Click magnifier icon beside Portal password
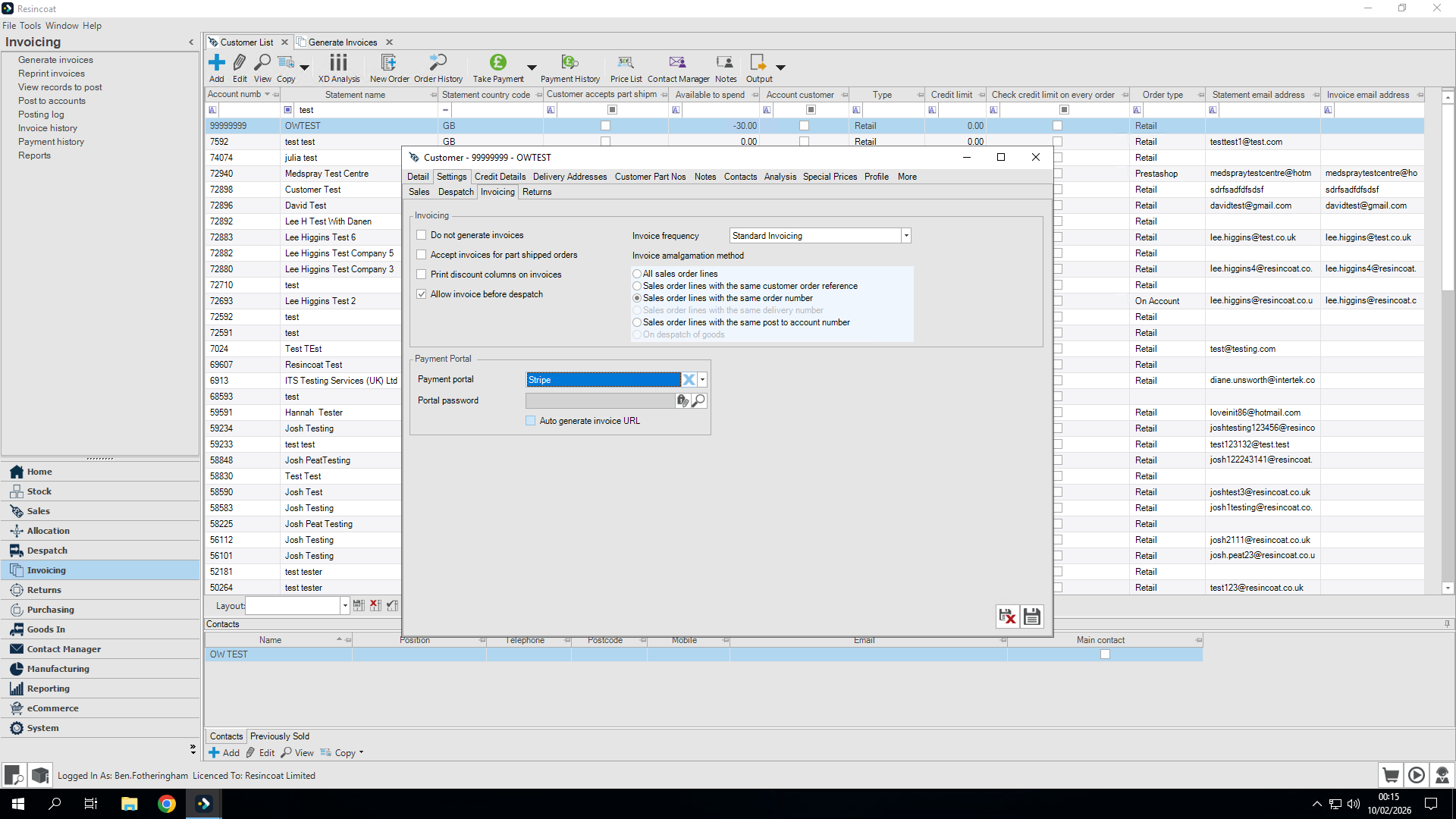This screenshot has height=819, width=1456. tap(699, 400)
